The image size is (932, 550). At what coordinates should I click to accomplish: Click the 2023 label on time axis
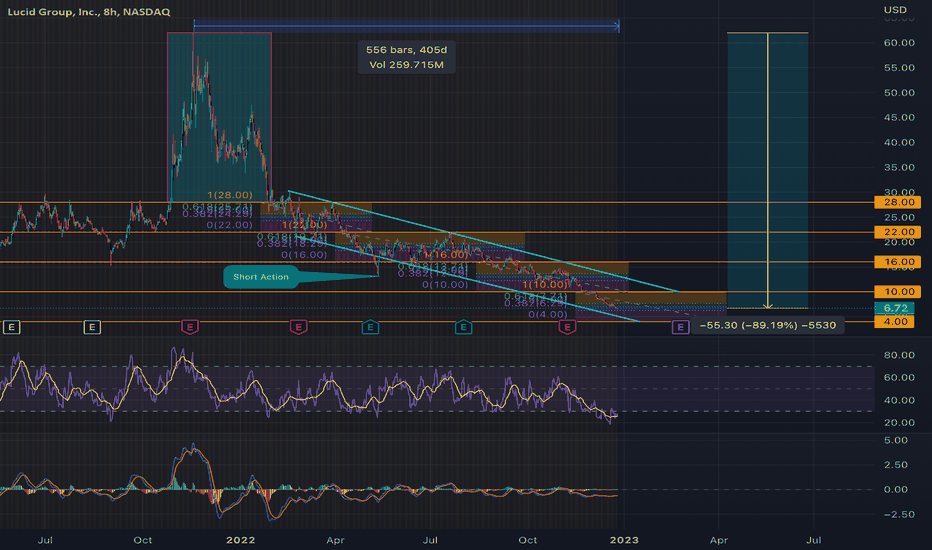point(624,540)
